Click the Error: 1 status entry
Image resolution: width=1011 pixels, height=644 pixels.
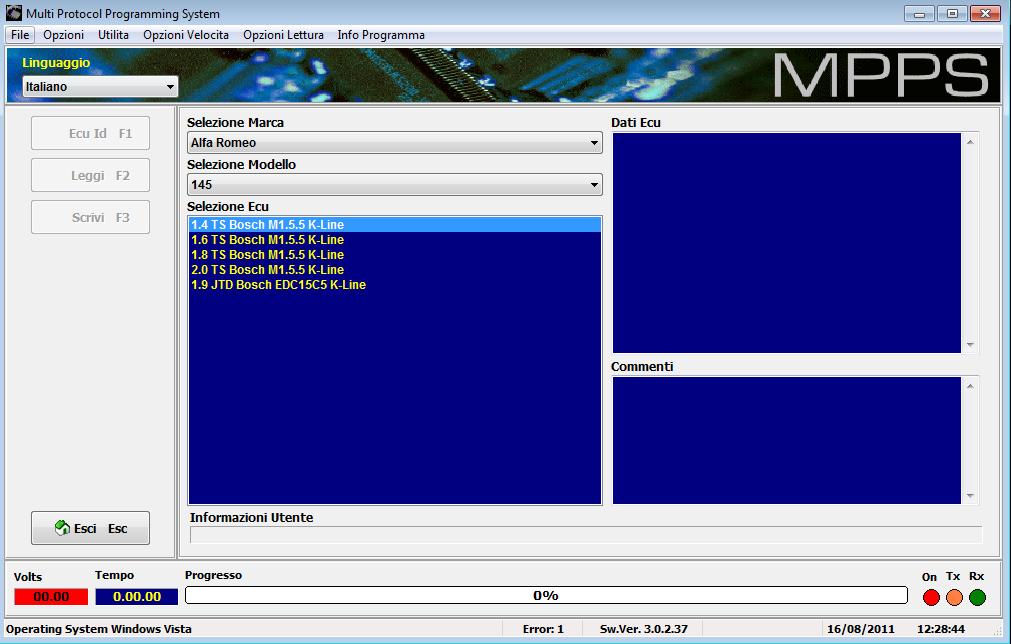pos(543,629)
